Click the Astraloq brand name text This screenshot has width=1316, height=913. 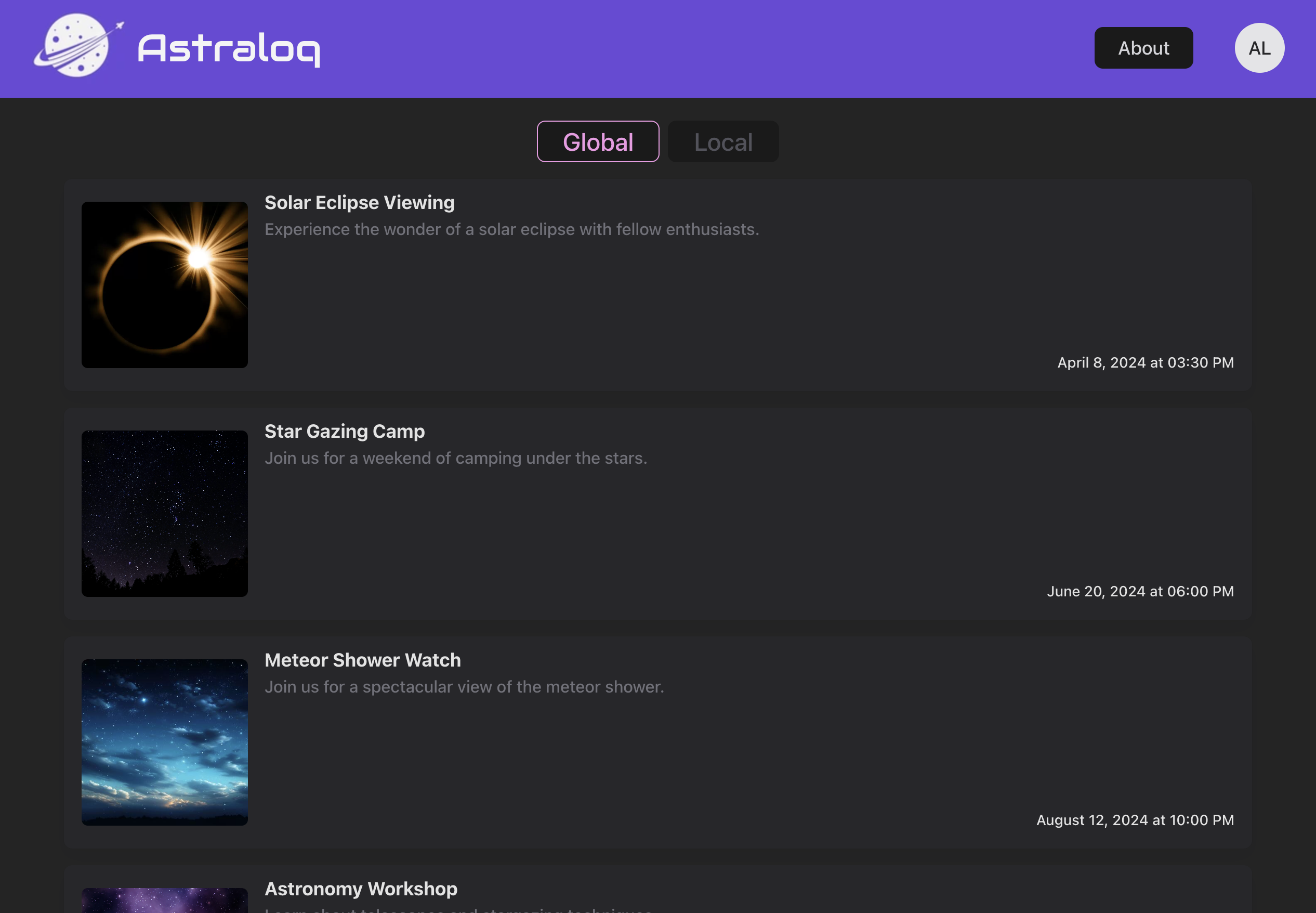229,49
